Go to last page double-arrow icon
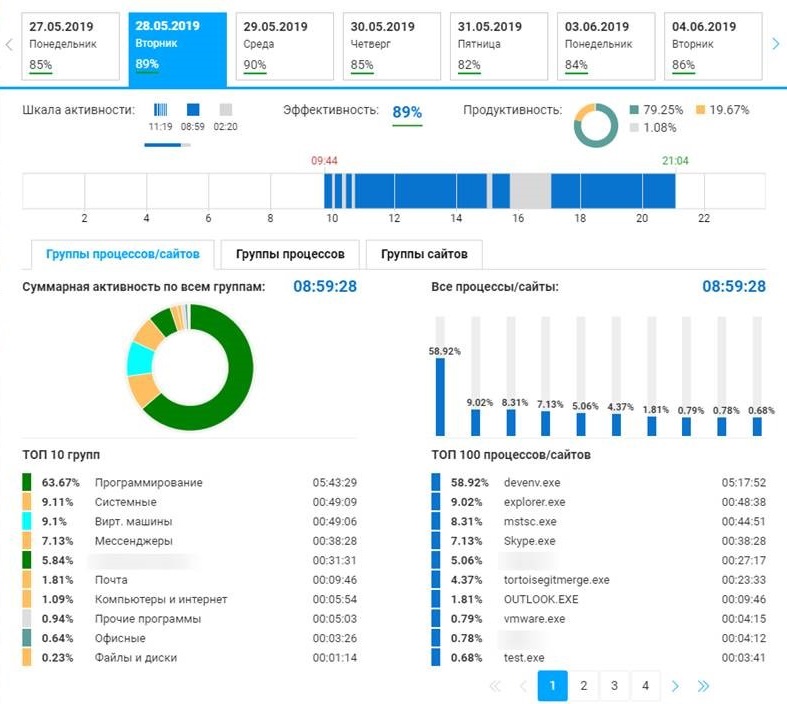Image resolution: width=787 pixels, height=704 pixels. [703, 686]
